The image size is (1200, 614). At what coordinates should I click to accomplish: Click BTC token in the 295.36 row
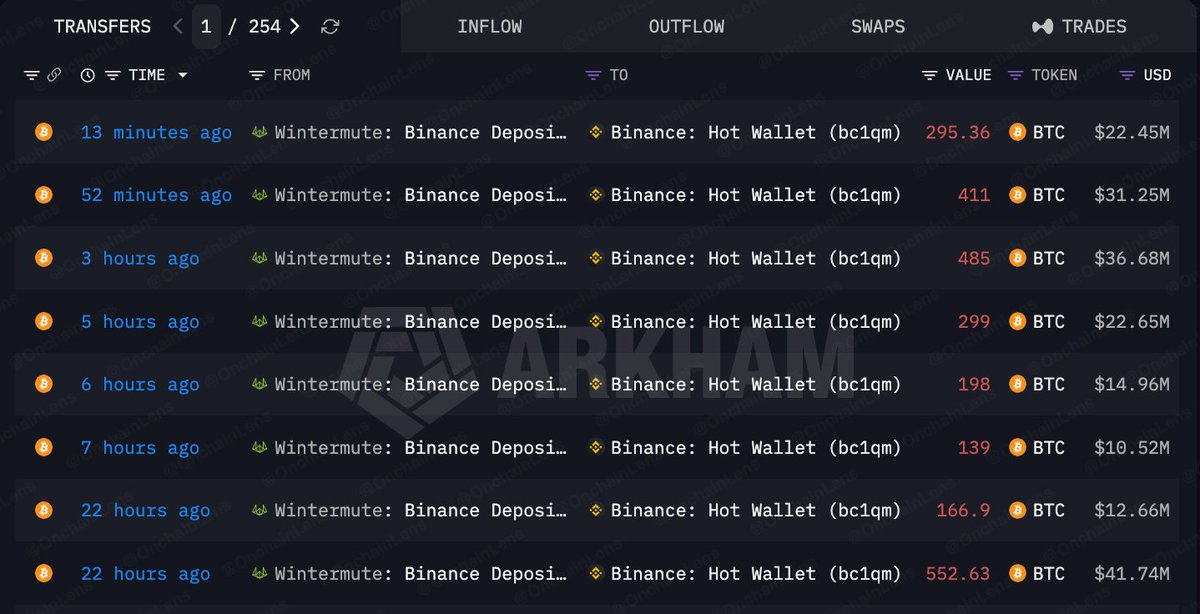pos(1037,132)
